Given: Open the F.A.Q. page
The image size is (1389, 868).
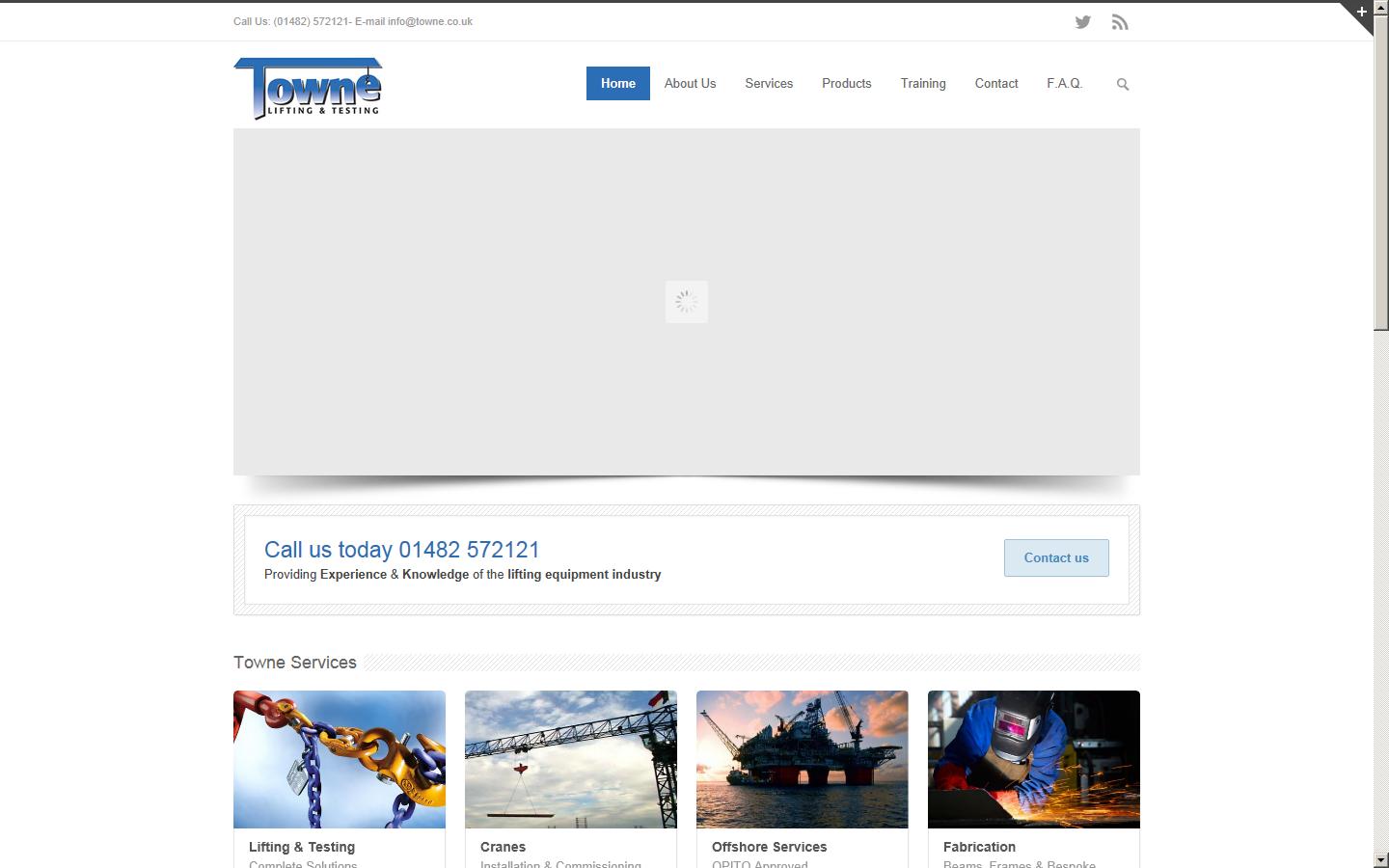Looking at the screenshot, I should point(1064,83).
